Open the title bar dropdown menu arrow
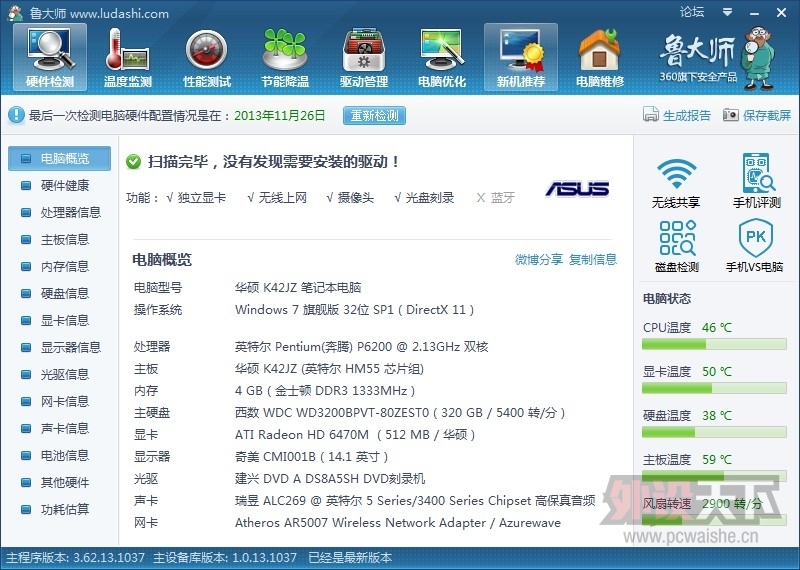 (x=728, y=12)
